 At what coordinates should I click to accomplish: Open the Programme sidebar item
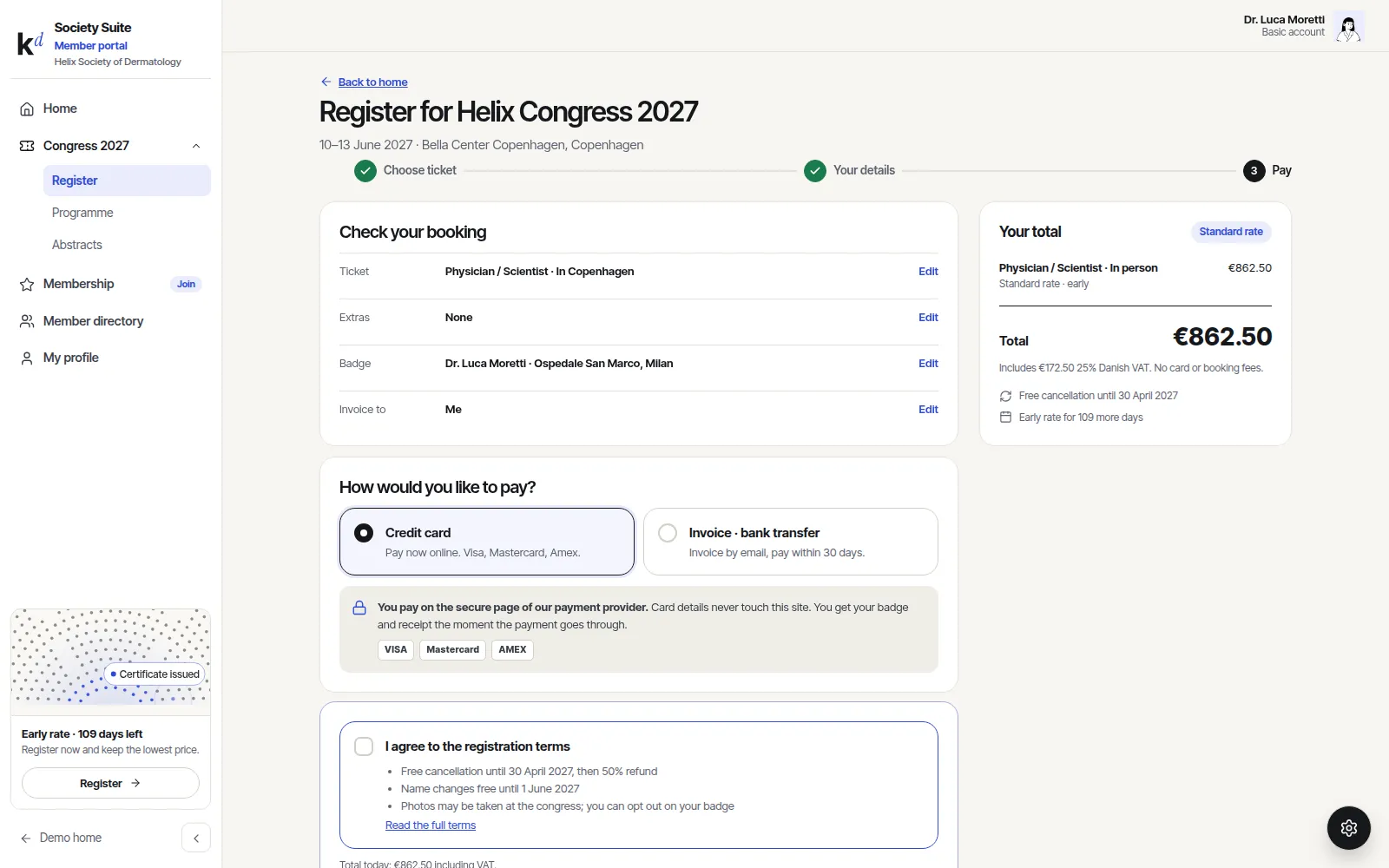(x=127, y=213)
